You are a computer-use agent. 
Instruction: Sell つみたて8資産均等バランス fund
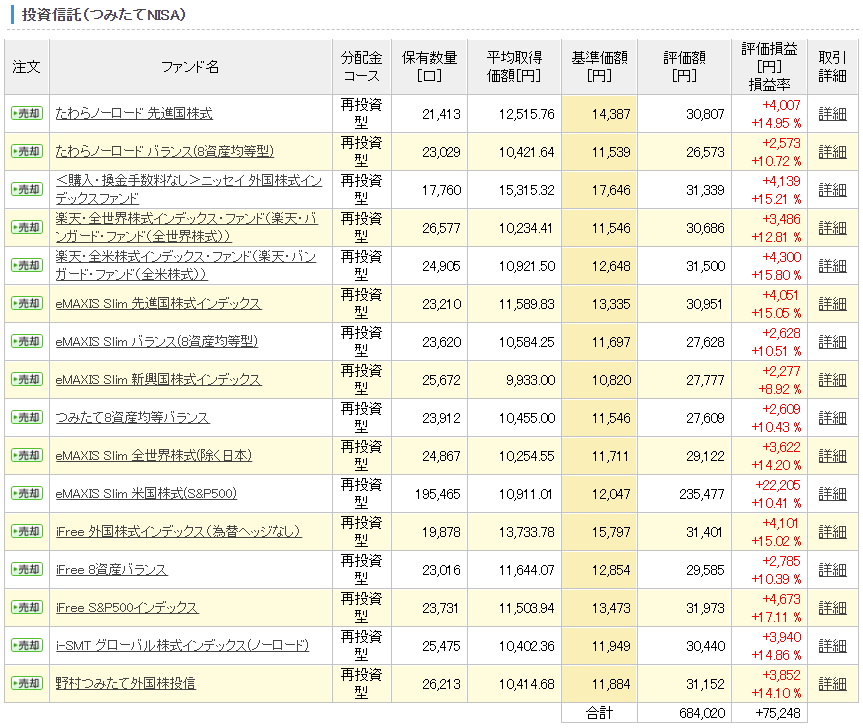(x=27, y=417)
